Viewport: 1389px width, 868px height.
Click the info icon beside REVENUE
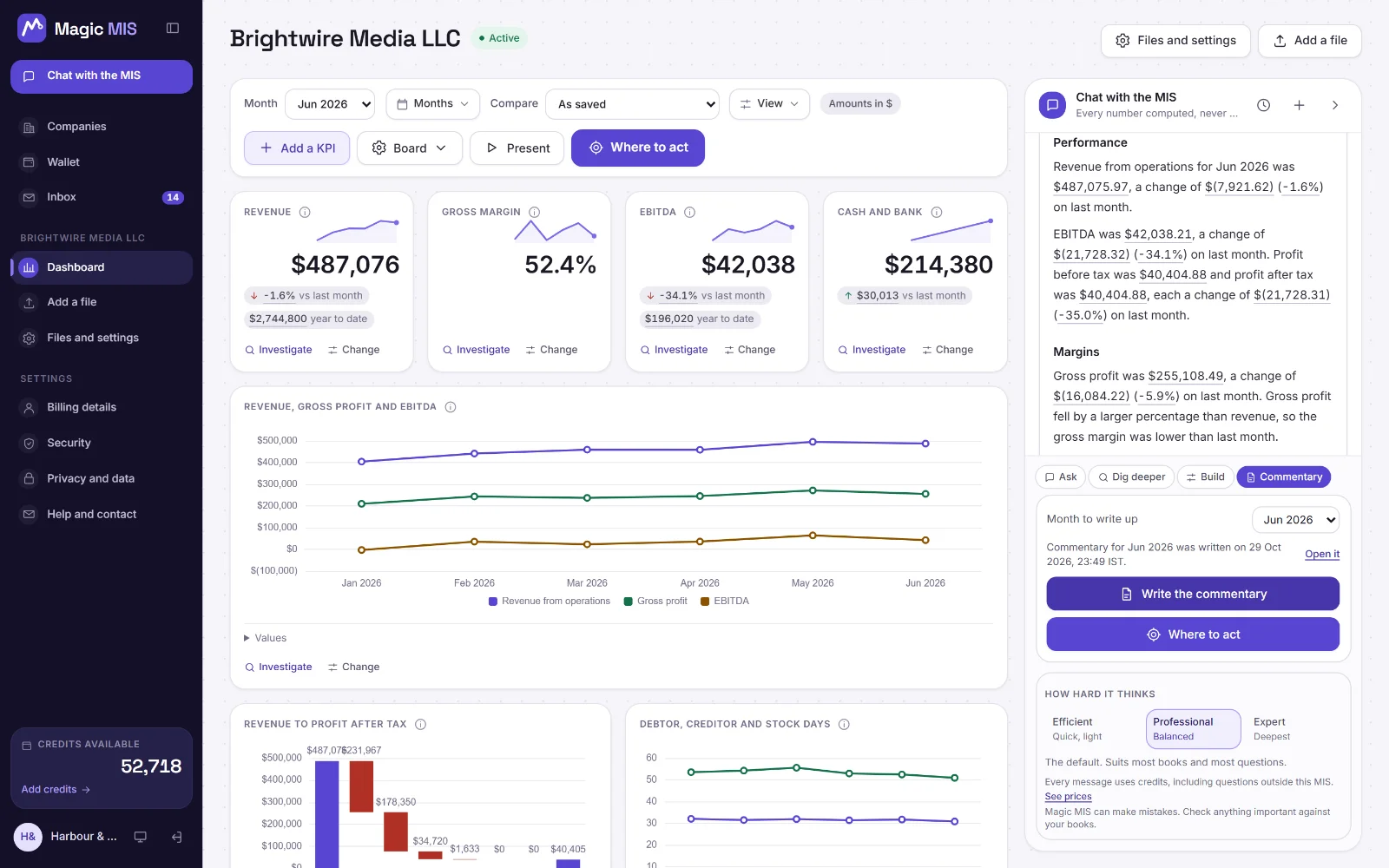(x=305, y=212)
